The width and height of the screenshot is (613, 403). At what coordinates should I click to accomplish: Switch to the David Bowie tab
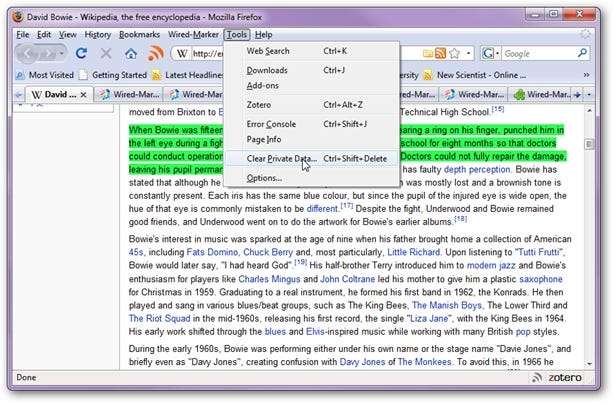pyautogui.click(x=57, y=95)
